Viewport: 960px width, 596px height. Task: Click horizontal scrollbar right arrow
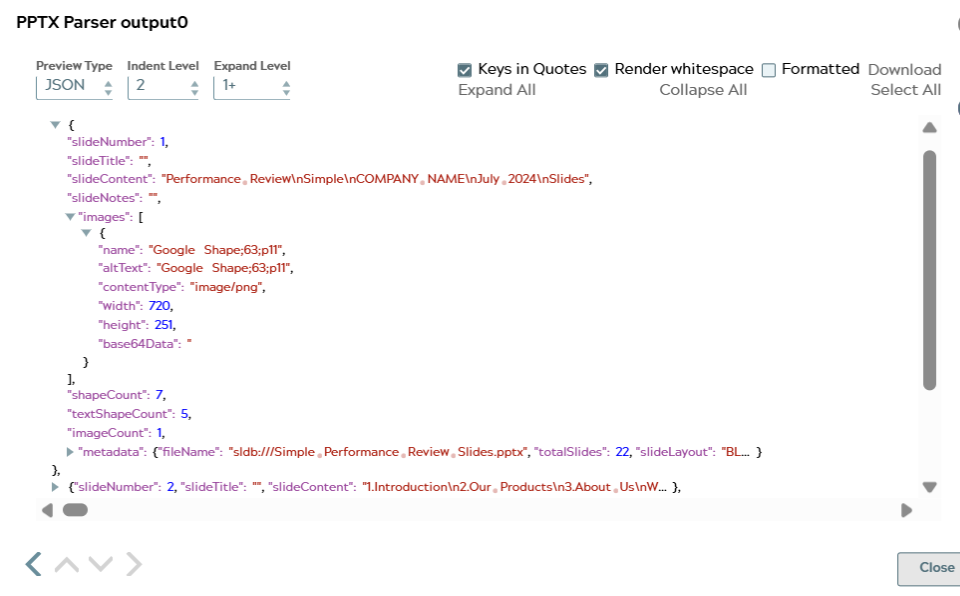tap(907, 510)
